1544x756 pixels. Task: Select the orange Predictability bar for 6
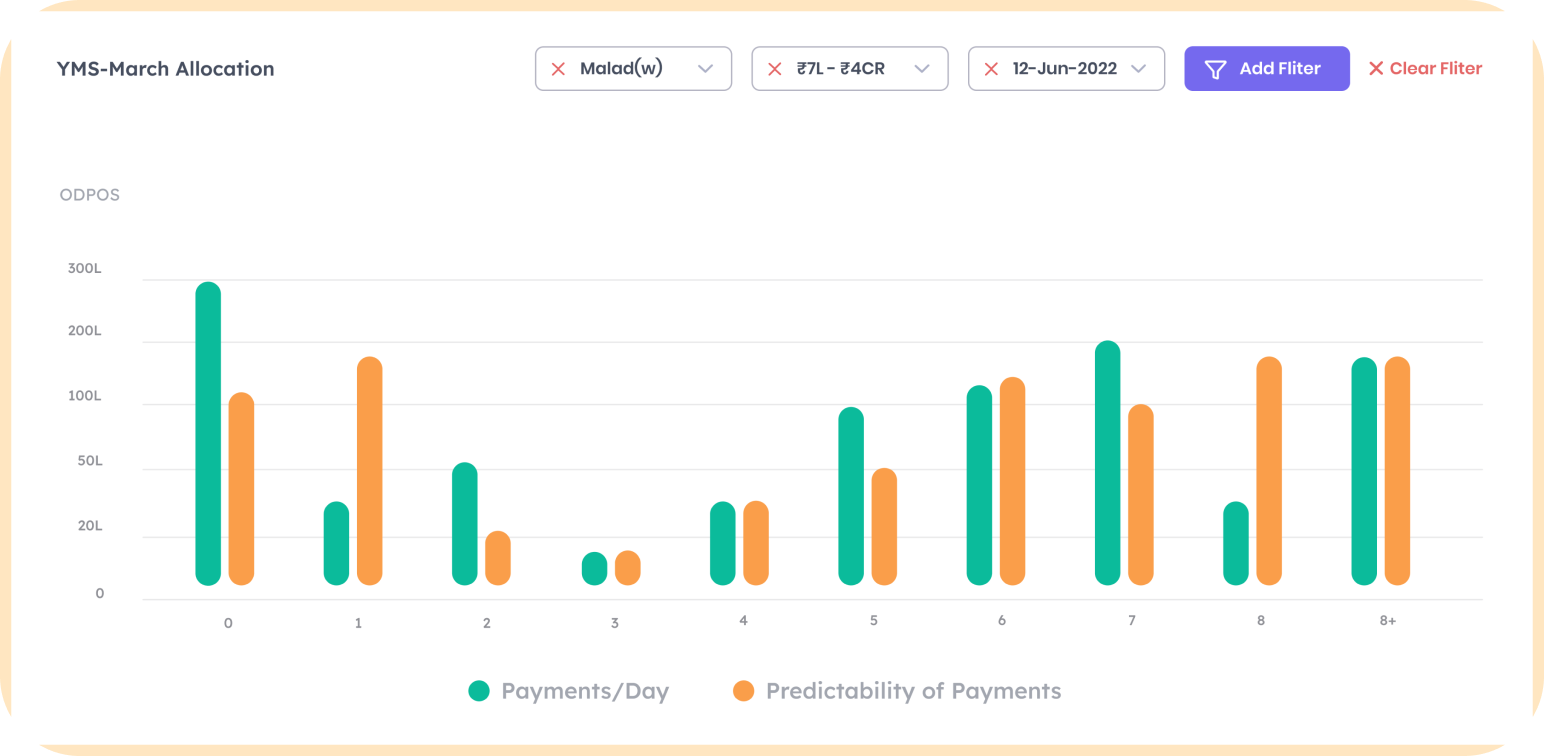1013,481
